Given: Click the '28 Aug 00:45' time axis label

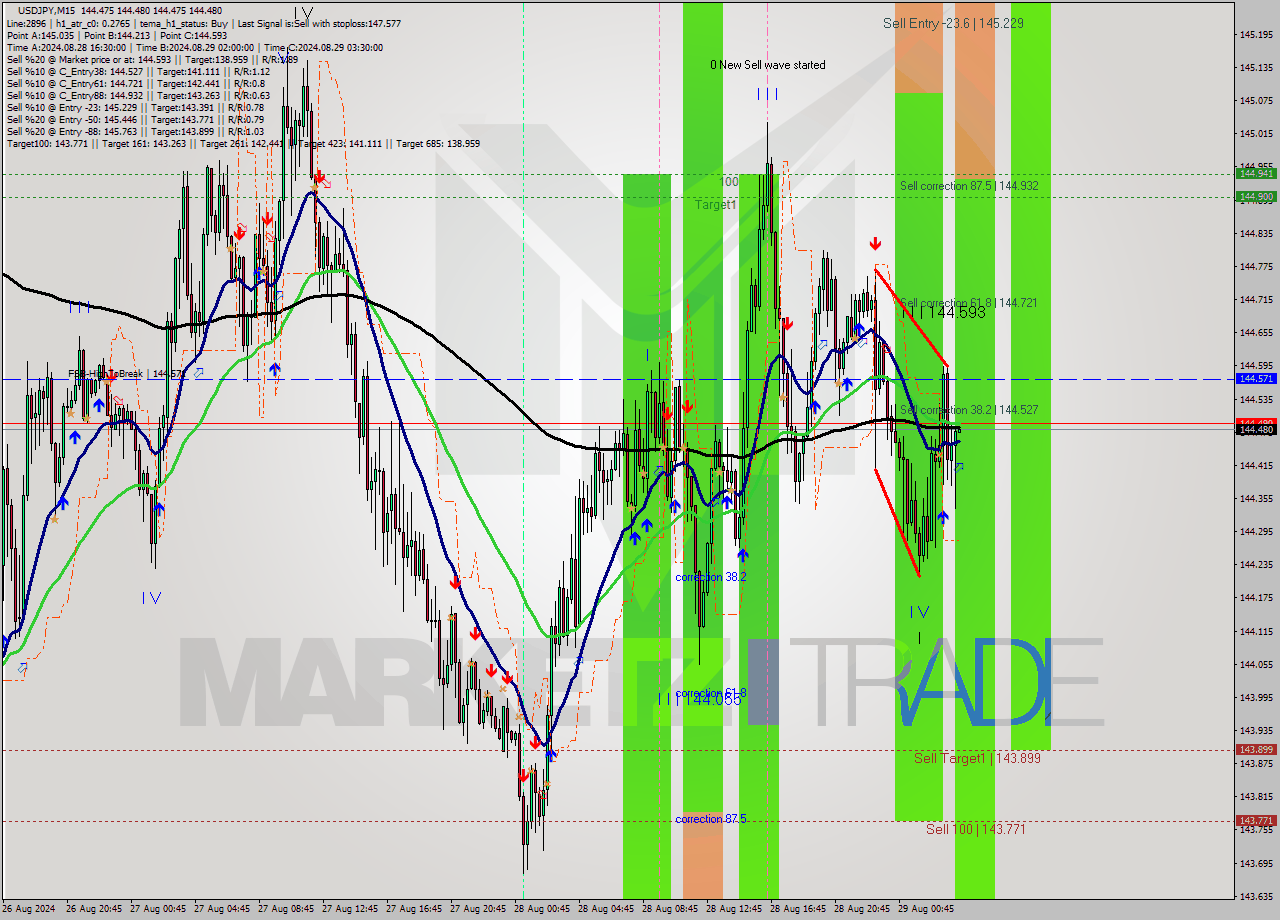Looking at the screenshot, I should click(542, 909).
